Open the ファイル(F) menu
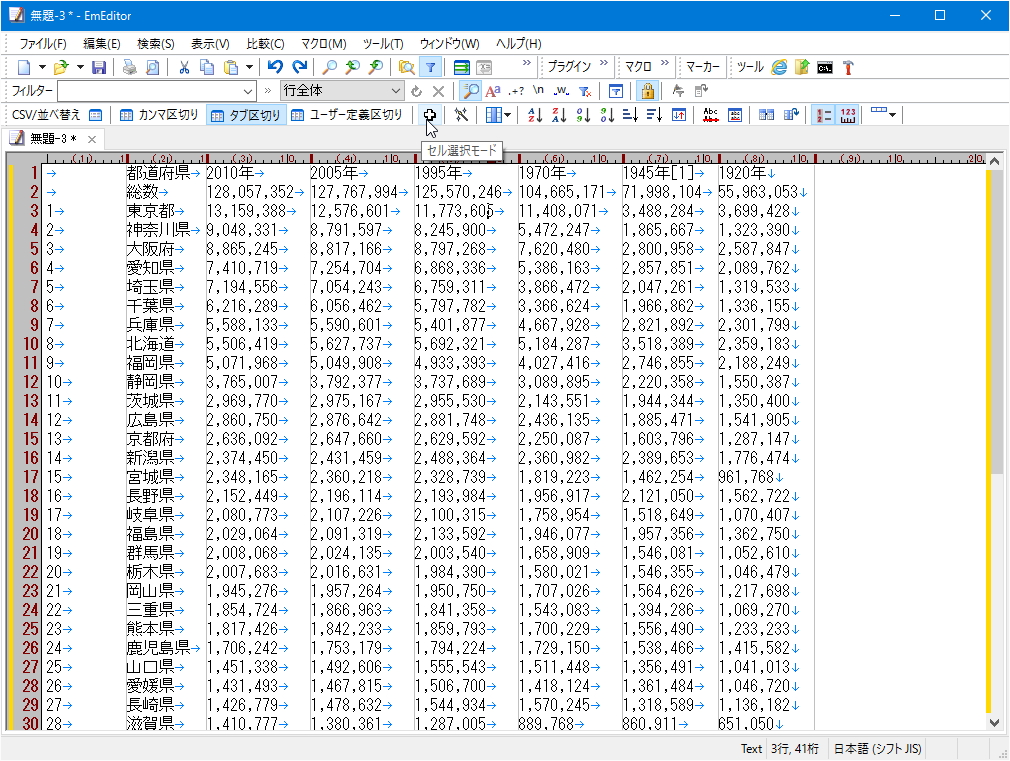This screenshot has width=1010, height=761. (x=43, y=43)
